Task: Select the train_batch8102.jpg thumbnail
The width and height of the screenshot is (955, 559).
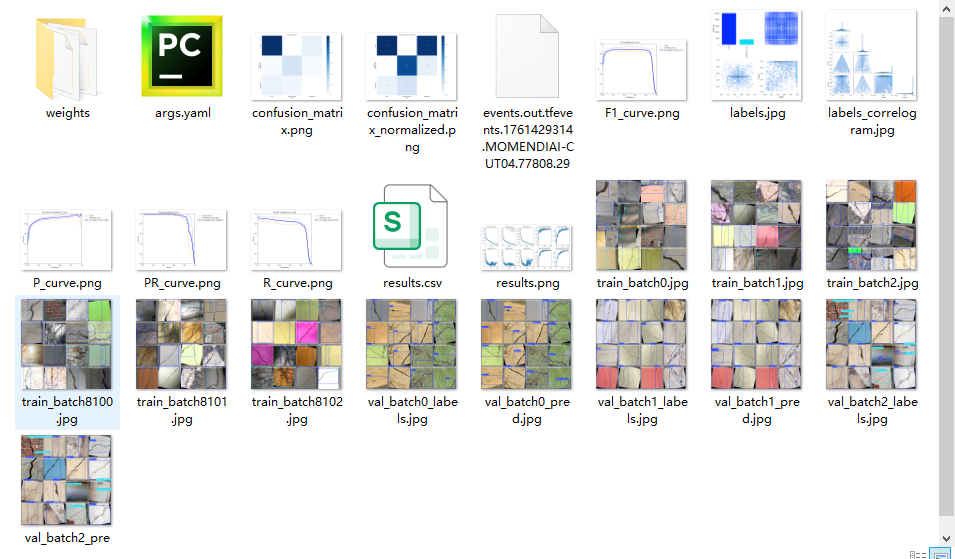Action: (x=297, y=344)
